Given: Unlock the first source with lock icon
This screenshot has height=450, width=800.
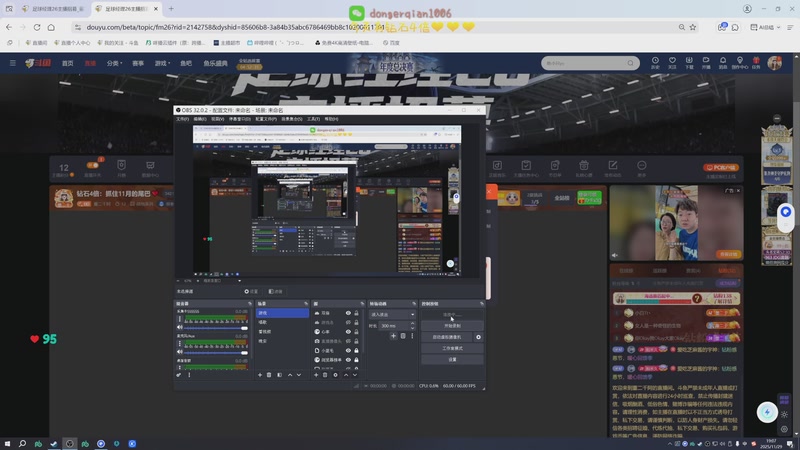Looking at the screenshot, I should (x=356, y=313).
